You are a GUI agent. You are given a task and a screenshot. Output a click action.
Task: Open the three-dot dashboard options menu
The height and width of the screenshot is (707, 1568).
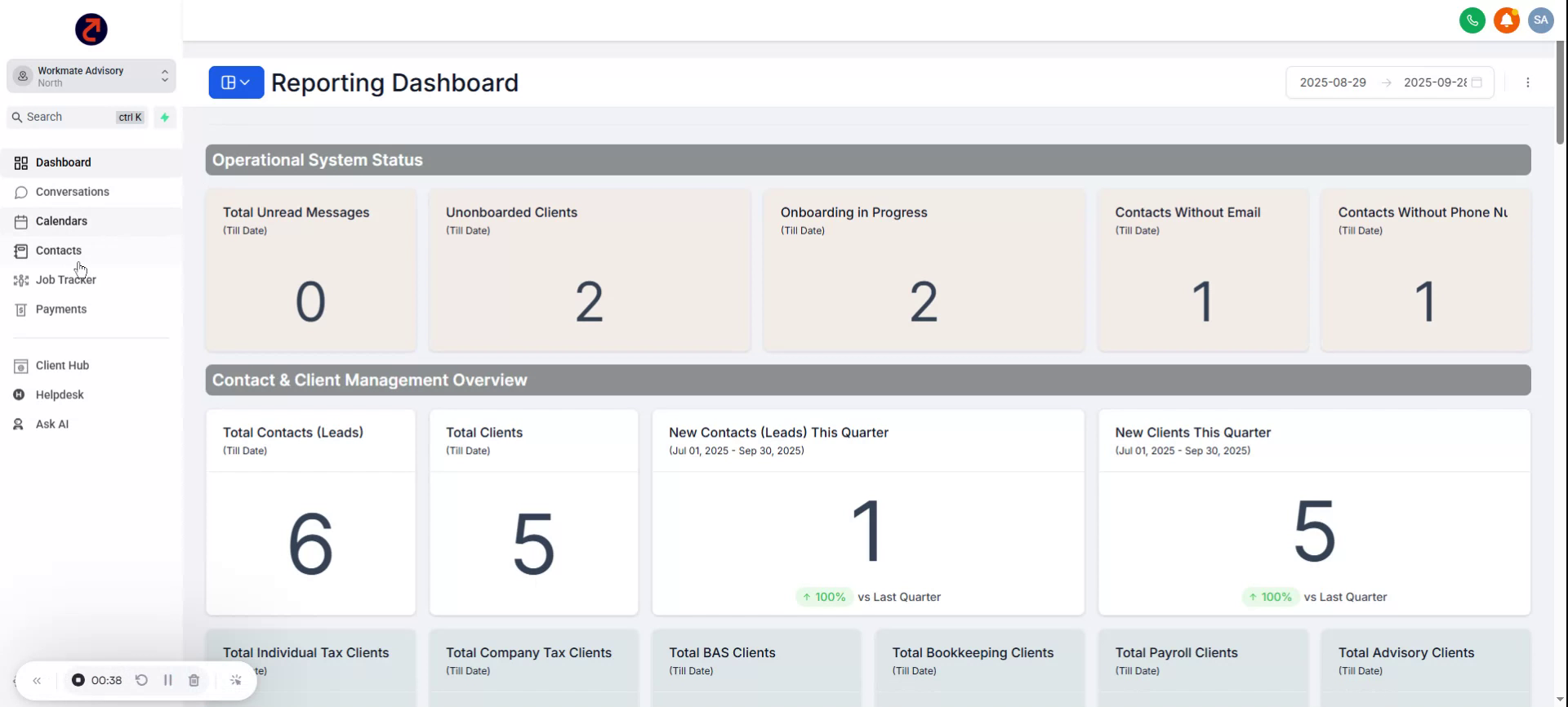(x=1527, y=82)
